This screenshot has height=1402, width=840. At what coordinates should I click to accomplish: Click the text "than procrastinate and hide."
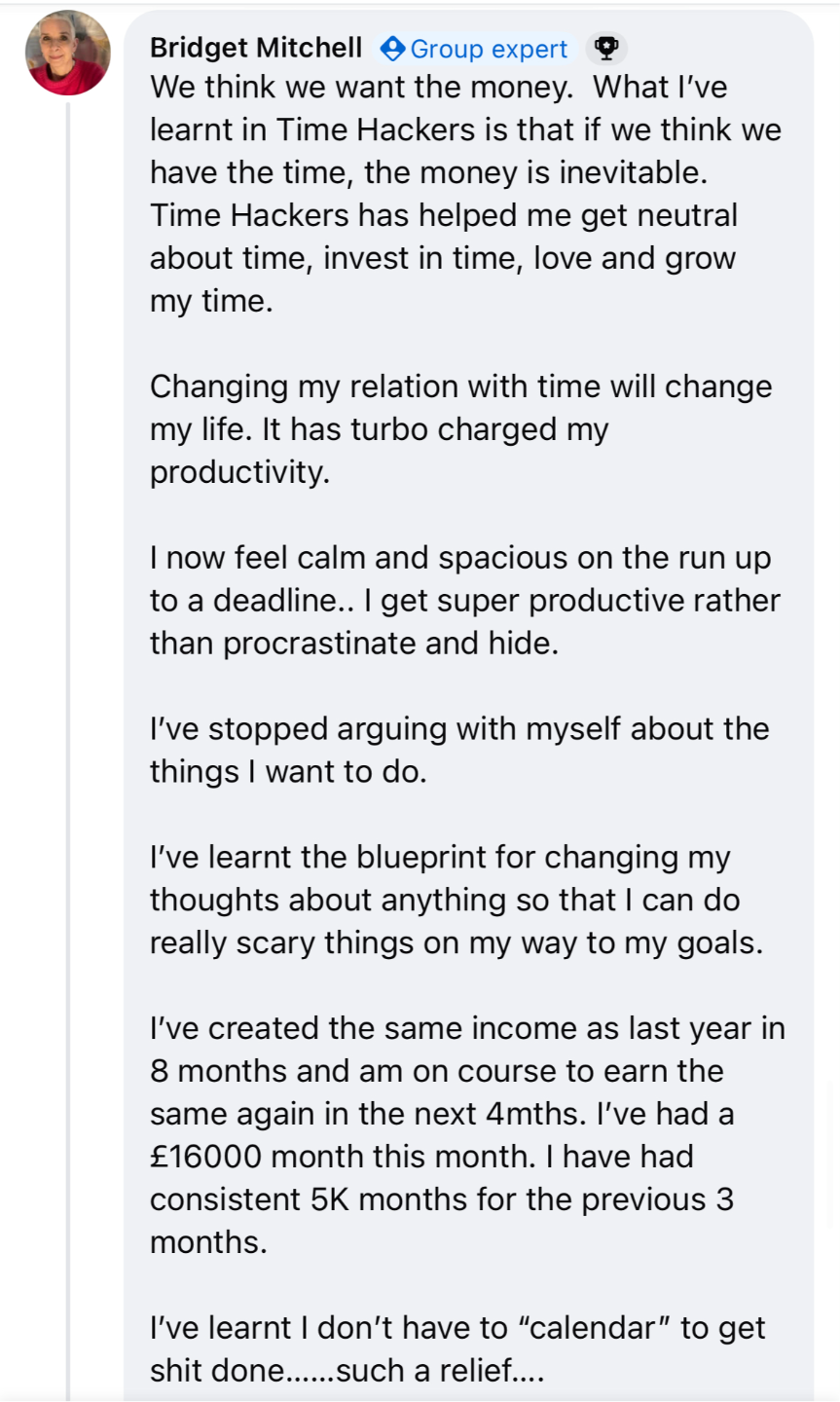(354, 644)
